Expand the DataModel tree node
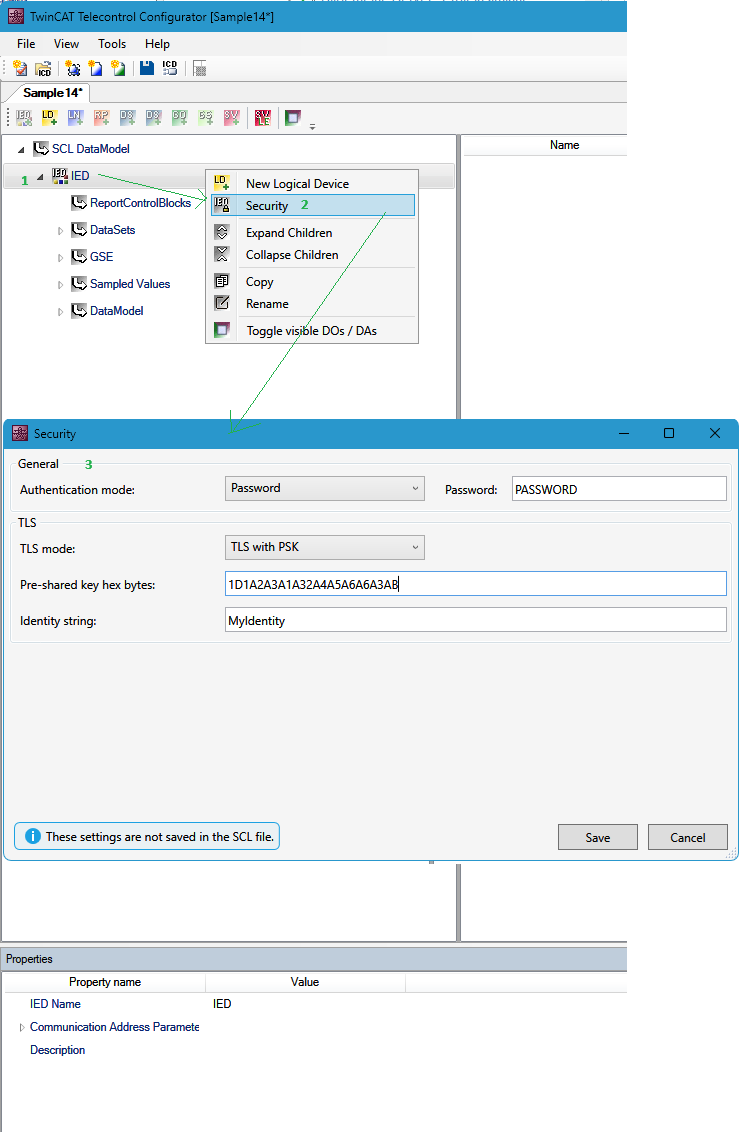Viewport: 739px width, 1132px height. [x=61, y=312]
